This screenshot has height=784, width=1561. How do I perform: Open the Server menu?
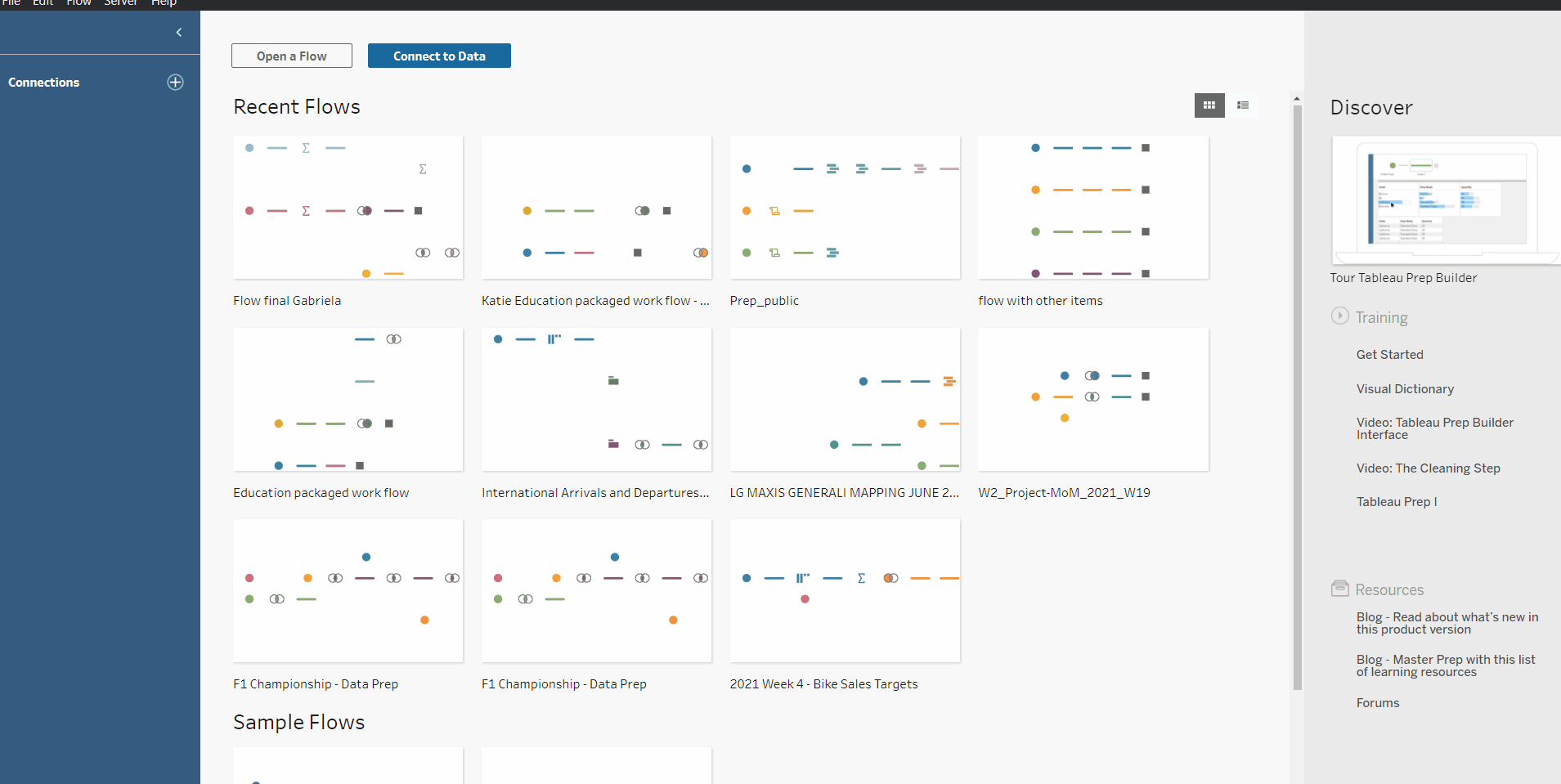point(120,3)
